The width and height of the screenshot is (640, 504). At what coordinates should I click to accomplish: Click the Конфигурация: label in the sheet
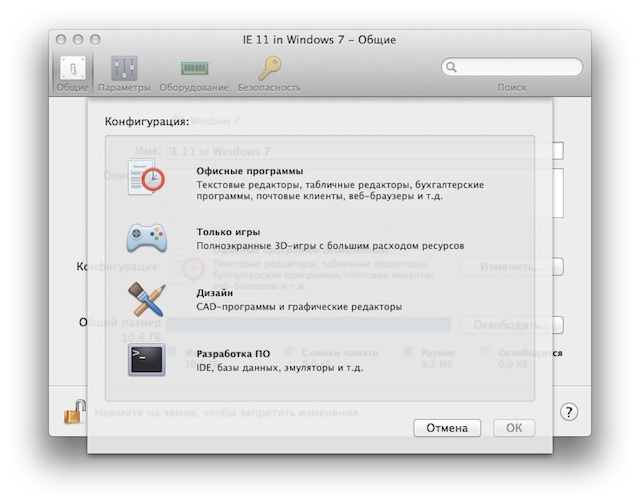coord(147,121)
